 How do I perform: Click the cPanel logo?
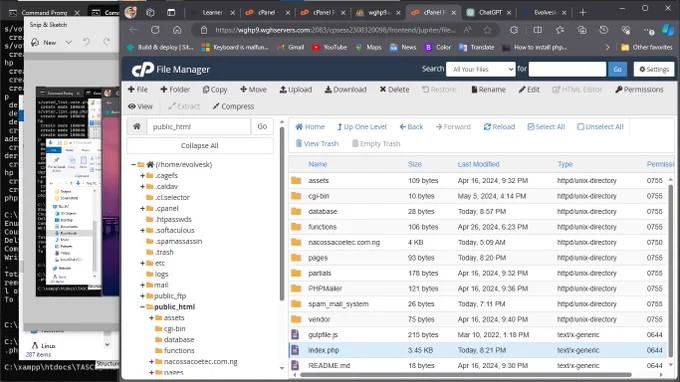(142, 69)
